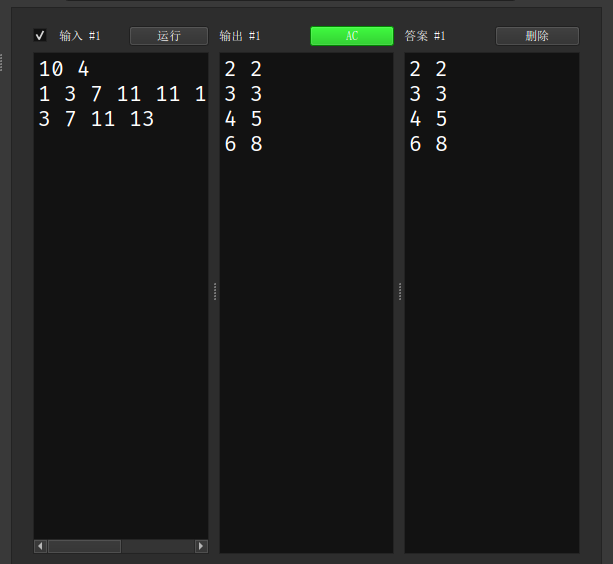Click the 输入 #1 label

point(80,36)
